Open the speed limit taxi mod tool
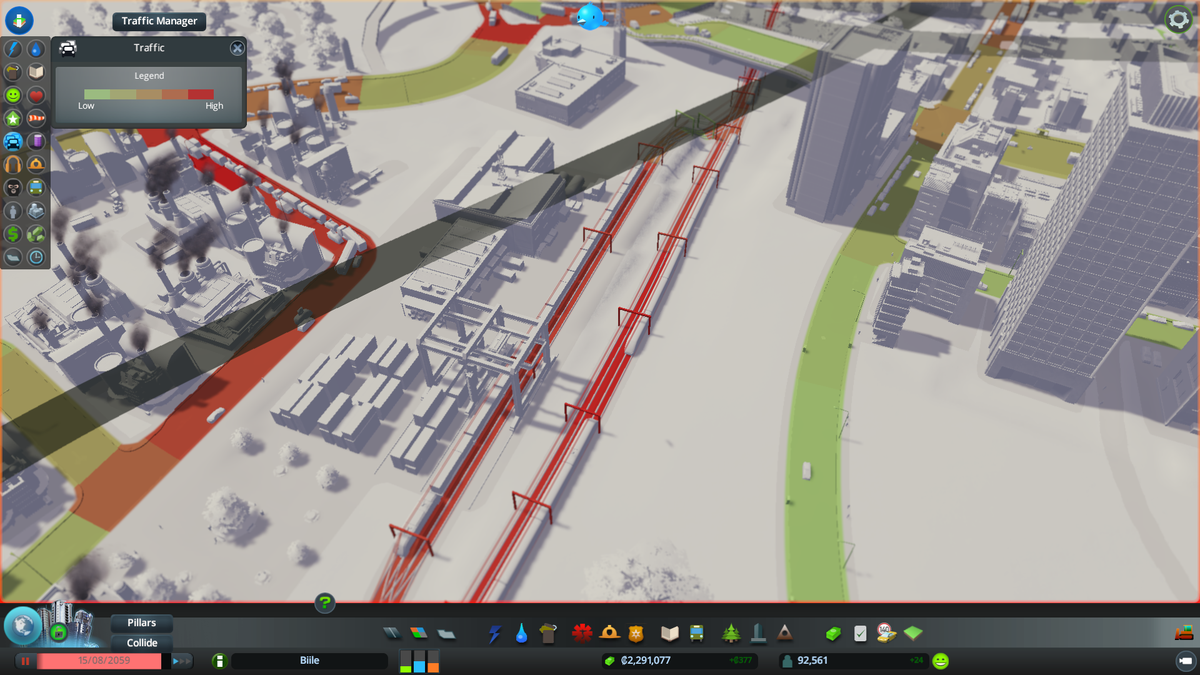Viewport: 1200px width, 675px height. [x=886, y=632]
